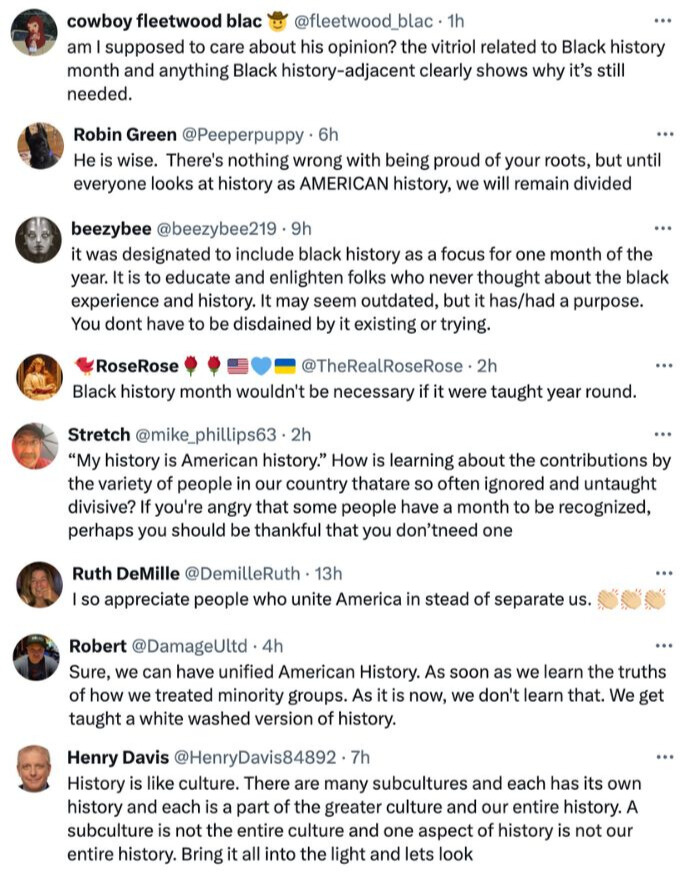Open the three-dot menu on Robin Green's tweet
Viewport: 690px width, 886px height.
pyautogui.click(x=665, y=134)
